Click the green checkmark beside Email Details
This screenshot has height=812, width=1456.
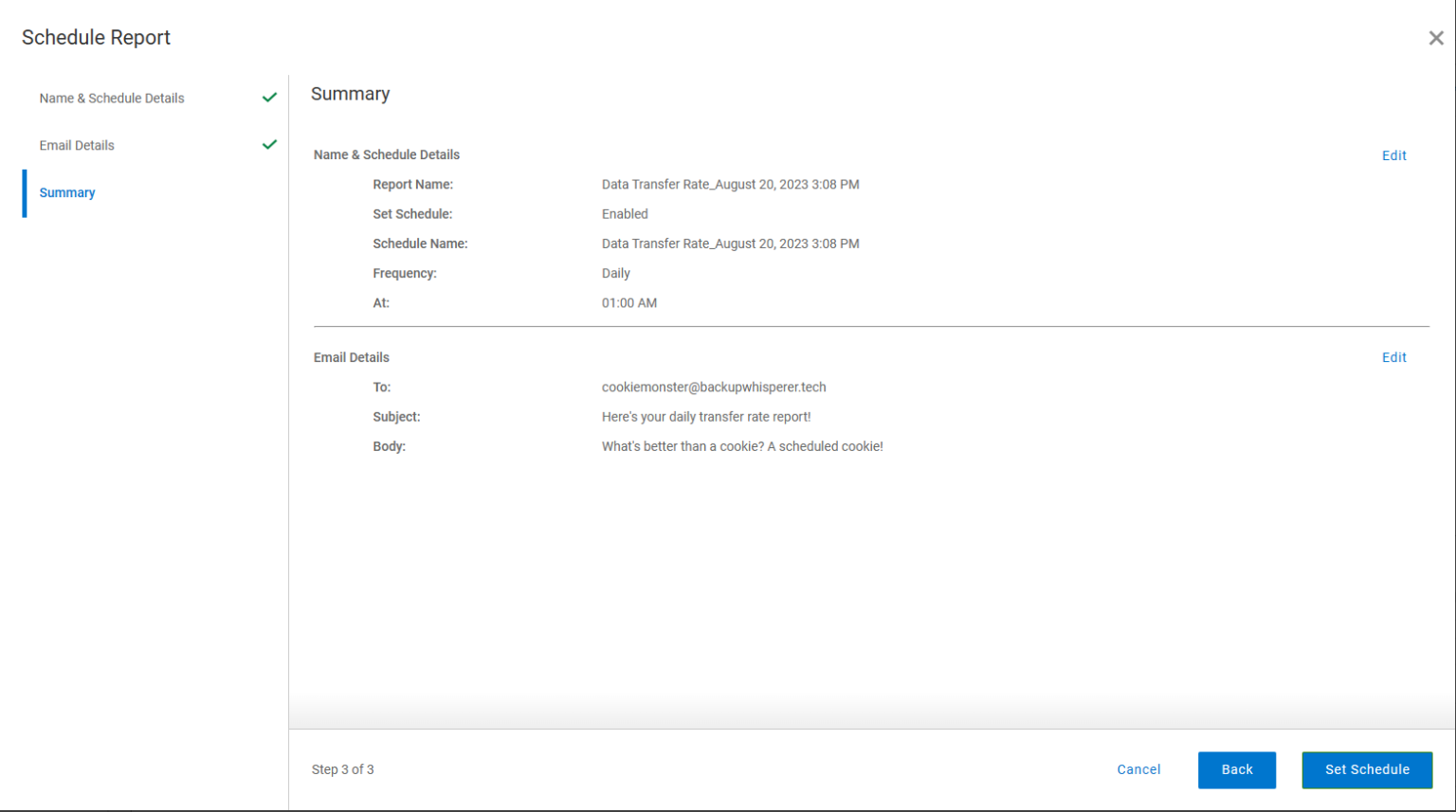pyautogui.click(x=269, y=144)
